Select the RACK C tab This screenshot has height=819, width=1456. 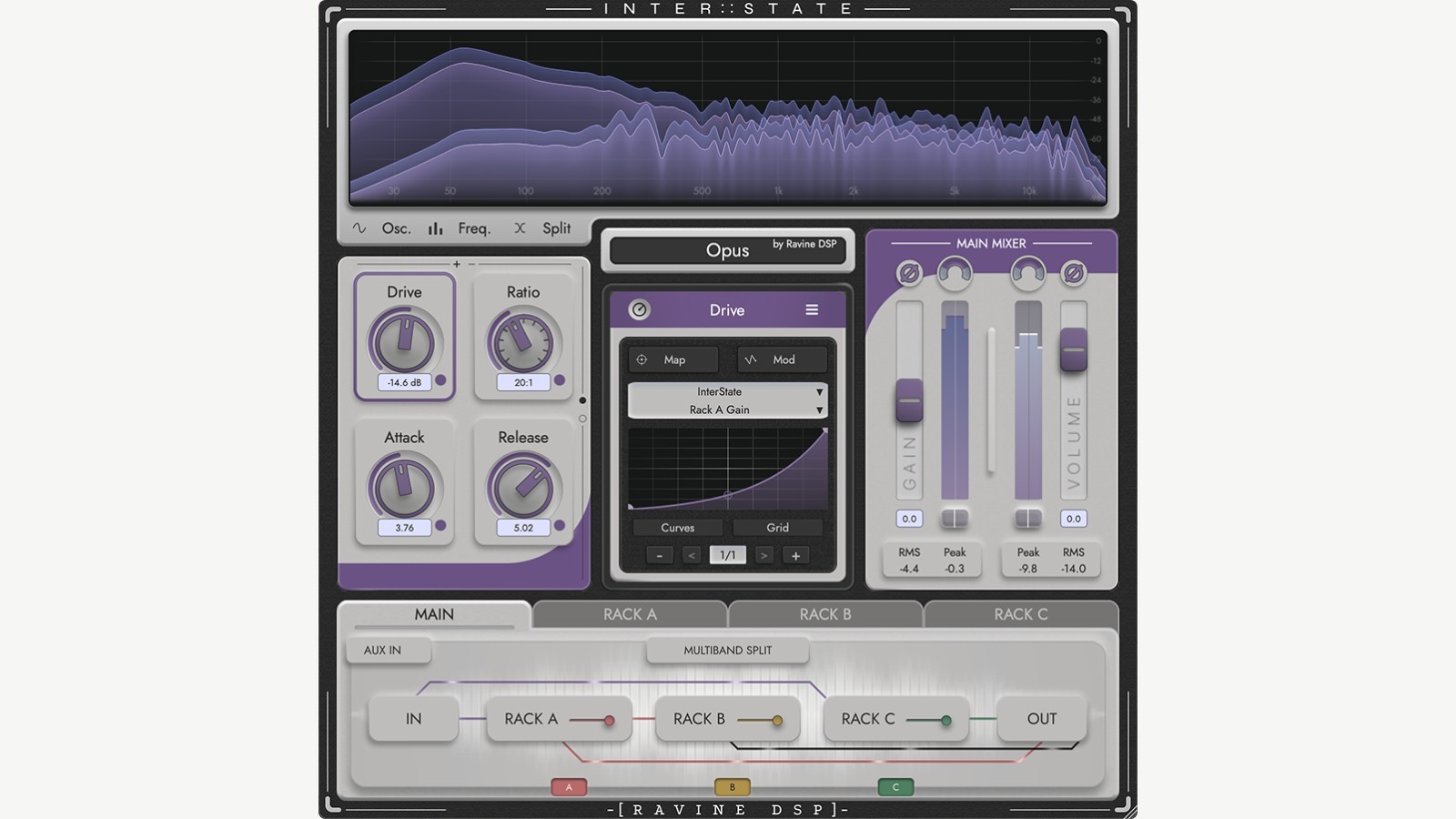(x=1021, y=614)
